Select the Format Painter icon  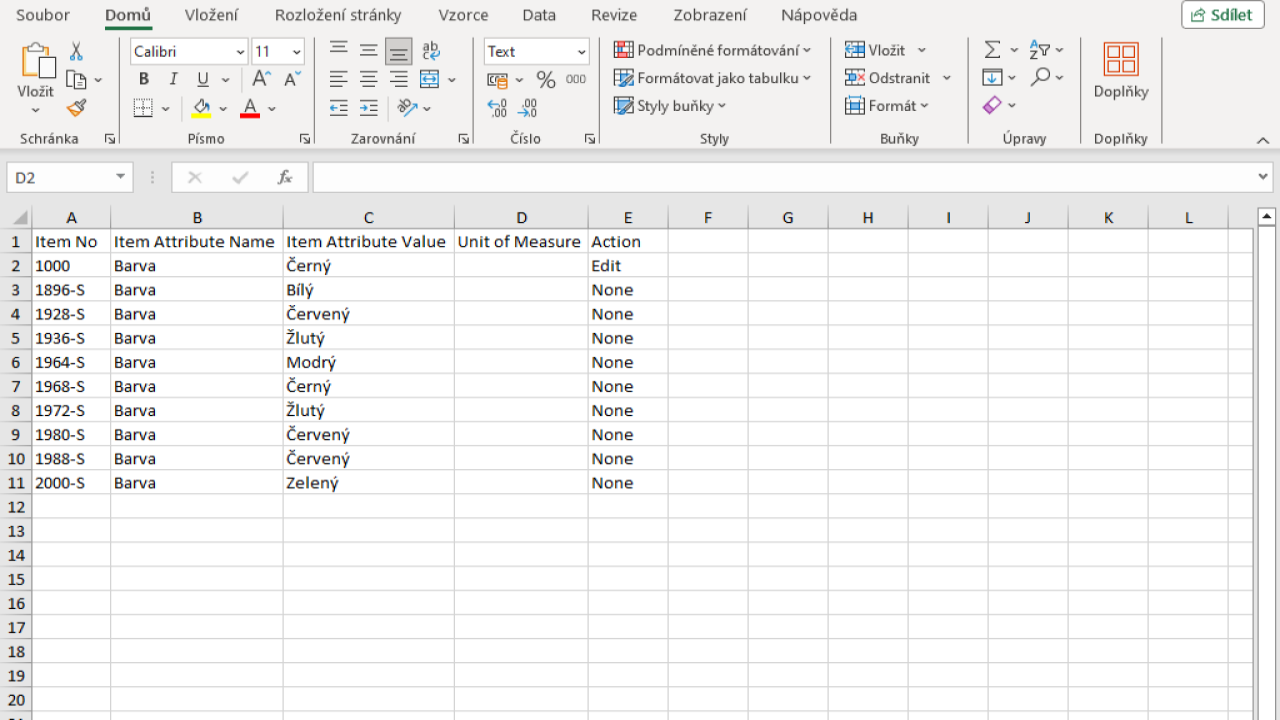click(x=77, y=108)
